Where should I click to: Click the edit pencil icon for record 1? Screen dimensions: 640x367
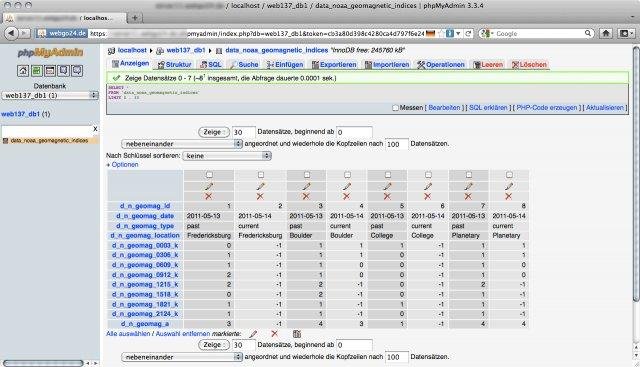tap(209, 187)
